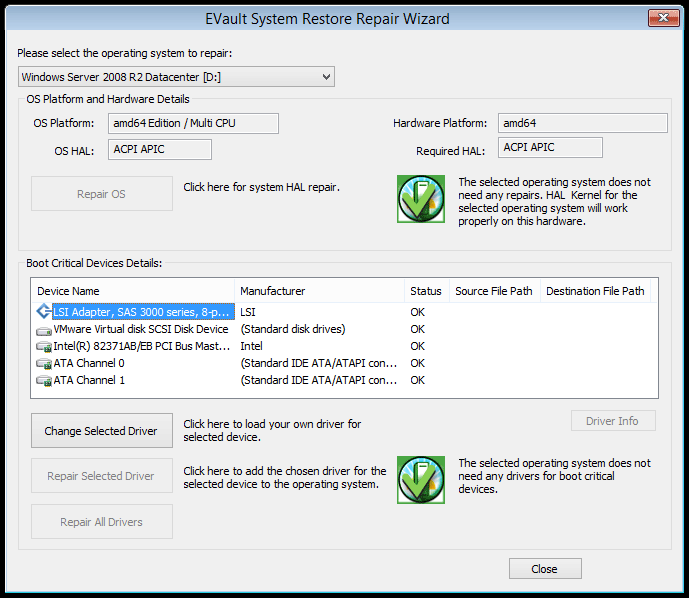This screenshot has width=689, height=598.
Task: Click the Source File Path column header
Action: pos(494,291)
